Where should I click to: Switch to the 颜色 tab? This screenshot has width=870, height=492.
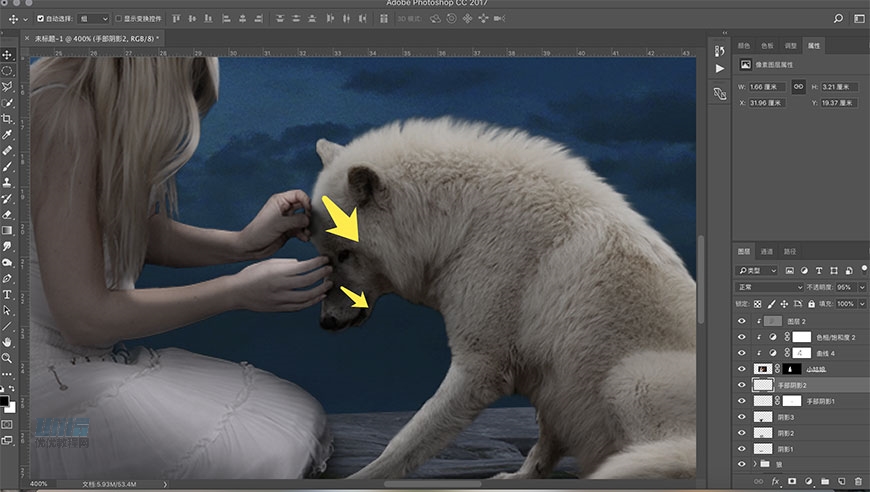click(x=743, y=45)
